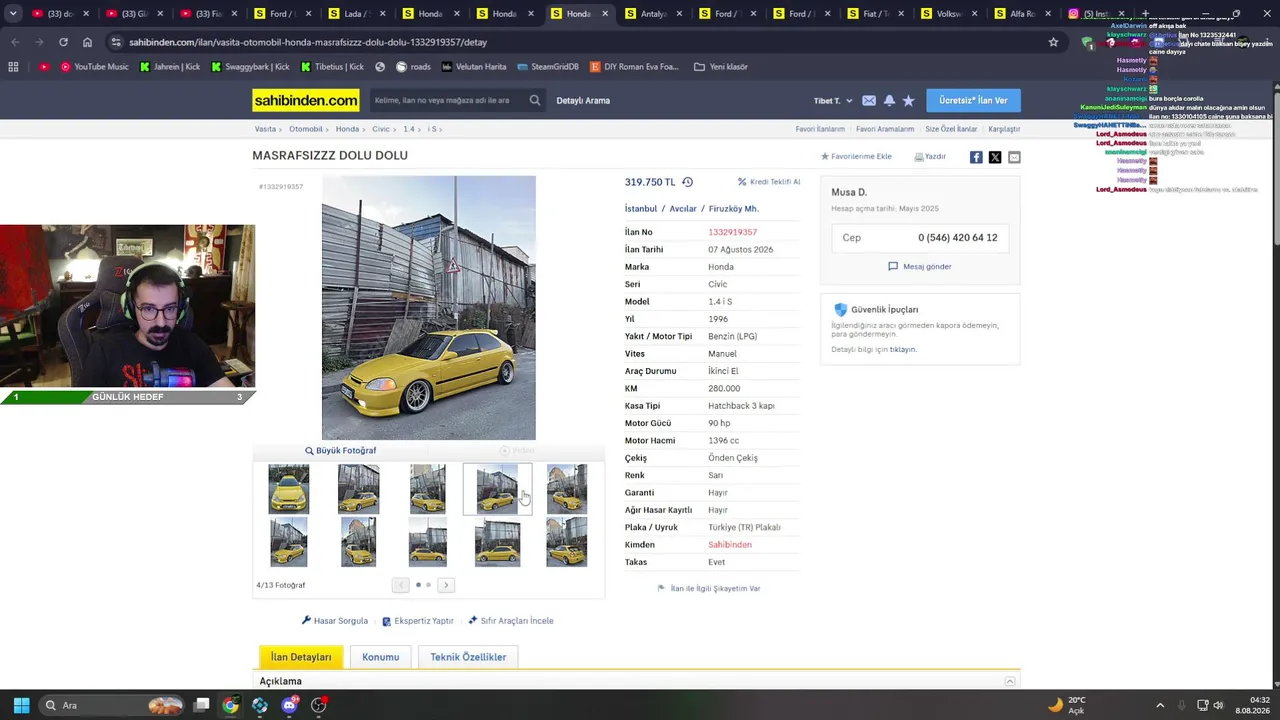The image size is (1280, 720).
Task: Click the main yellow Civic photo
Action: (x=428, y=308)
